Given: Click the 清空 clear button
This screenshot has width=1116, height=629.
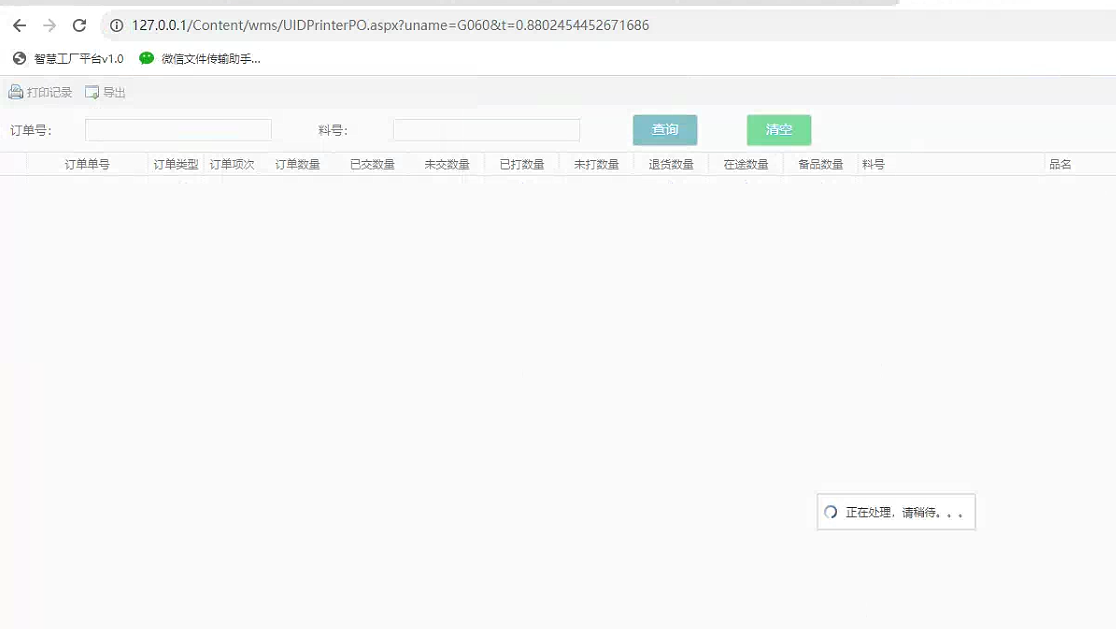Looking at the screenshot, I should point(779,130).
